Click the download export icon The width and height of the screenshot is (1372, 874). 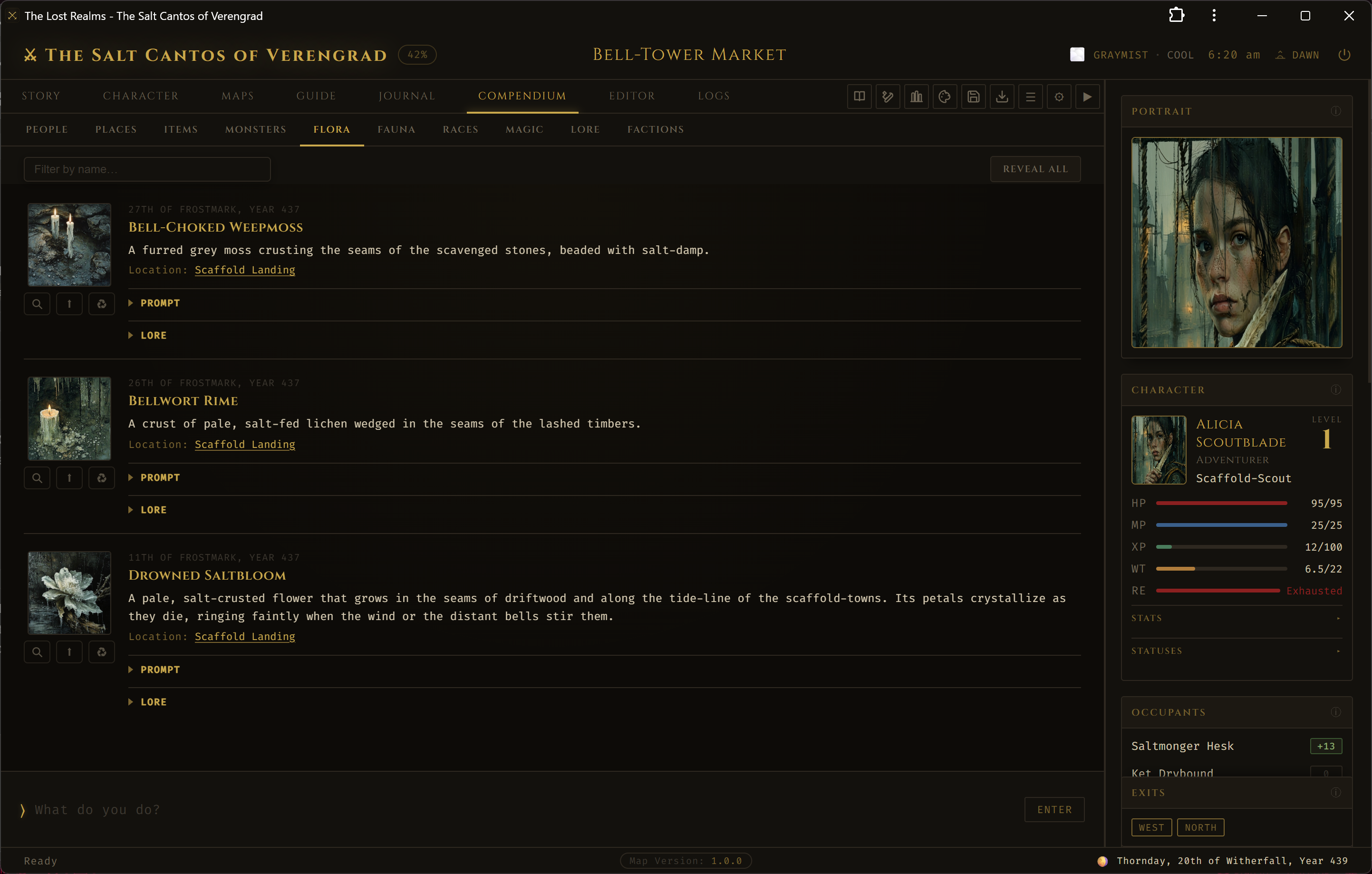pyautogui.click(x=1002, y=96)
